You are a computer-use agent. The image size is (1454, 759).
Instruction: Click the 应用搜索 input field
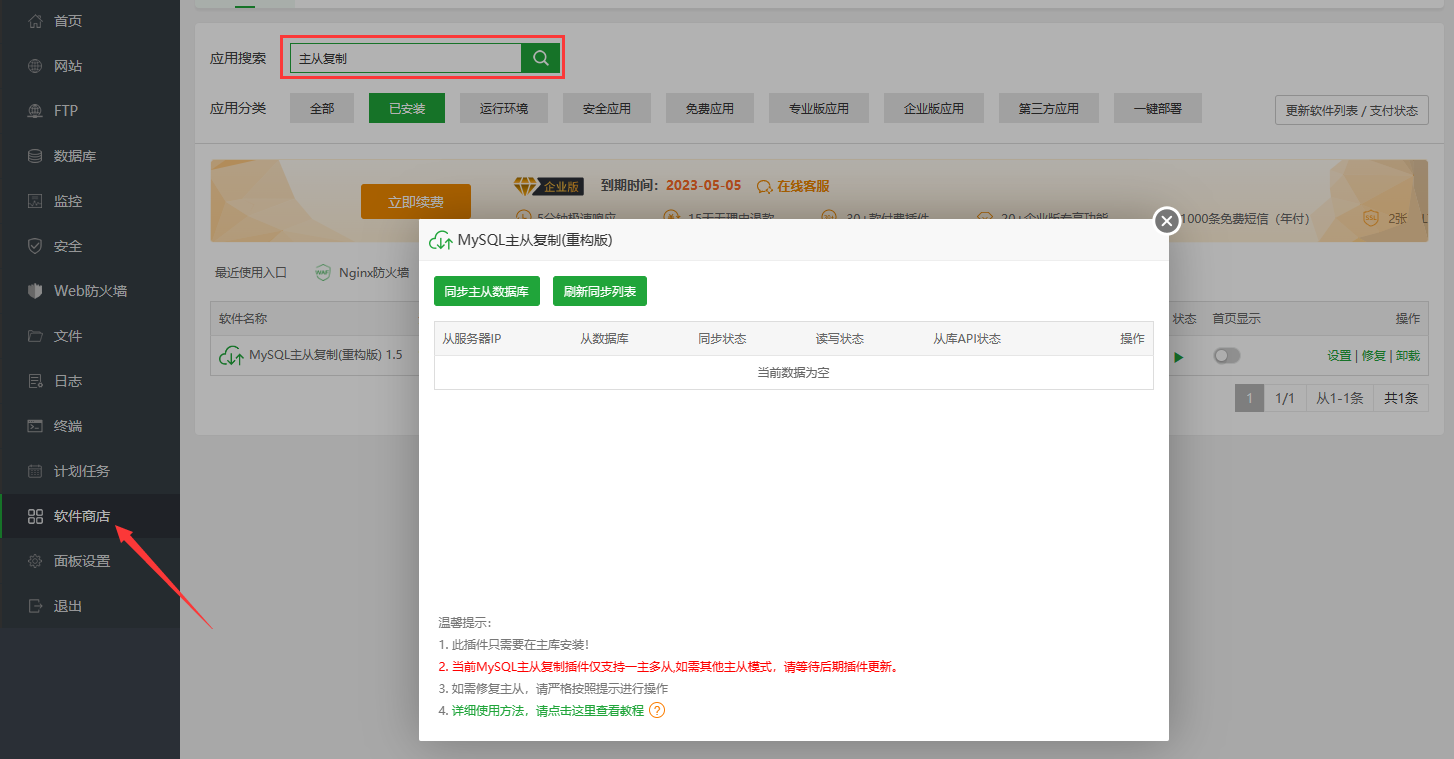[406, 58]
